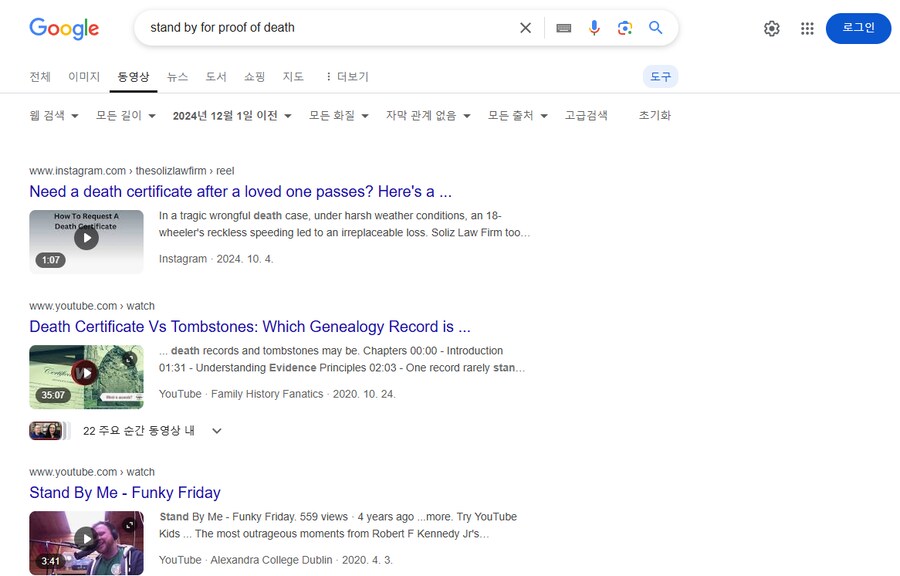Open the 2024년 12월 1일 이전 date dropdown
Viewport: 900px width, 576px height.
(232, 116)
